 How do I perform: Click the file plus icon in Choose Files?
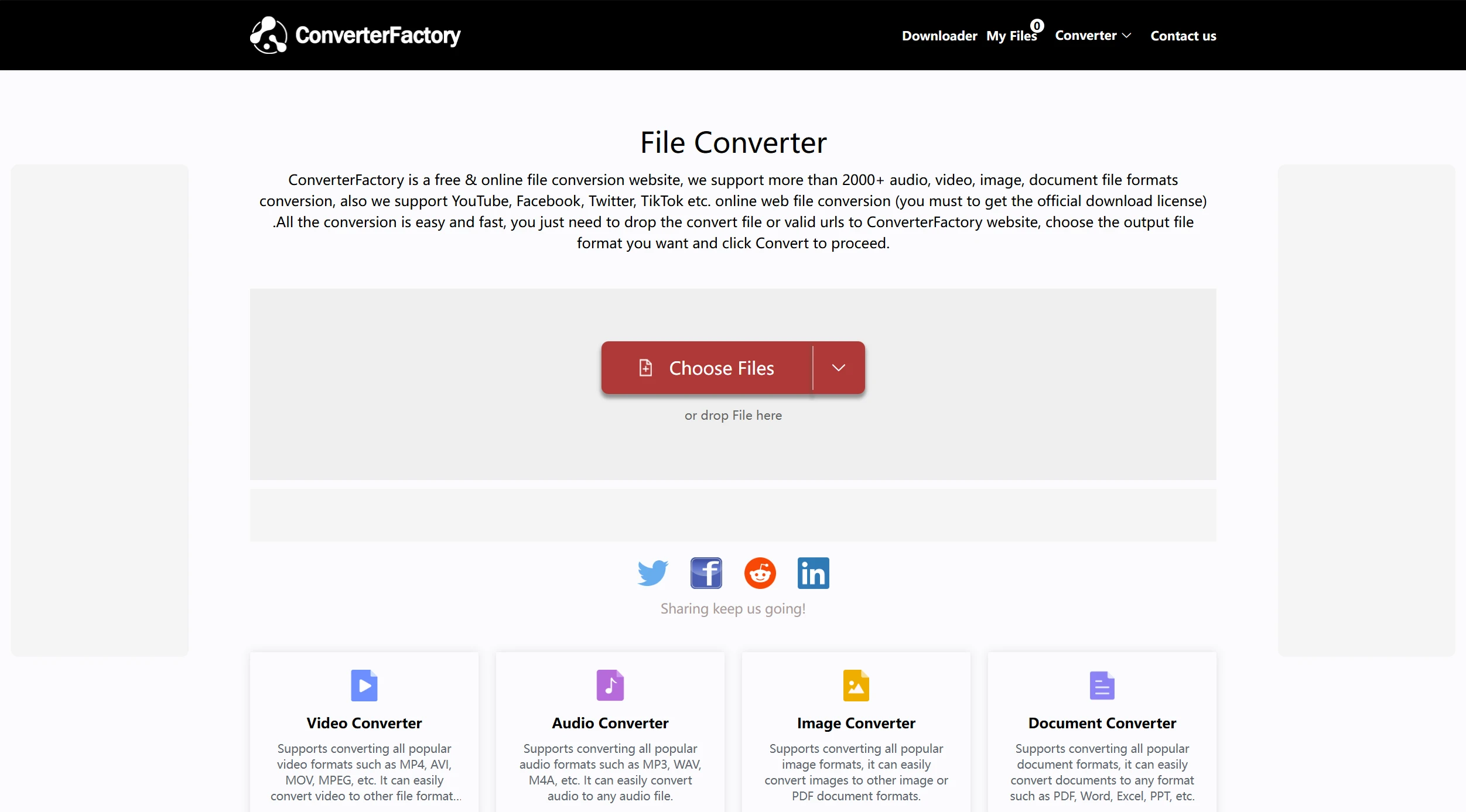(645, 368)
